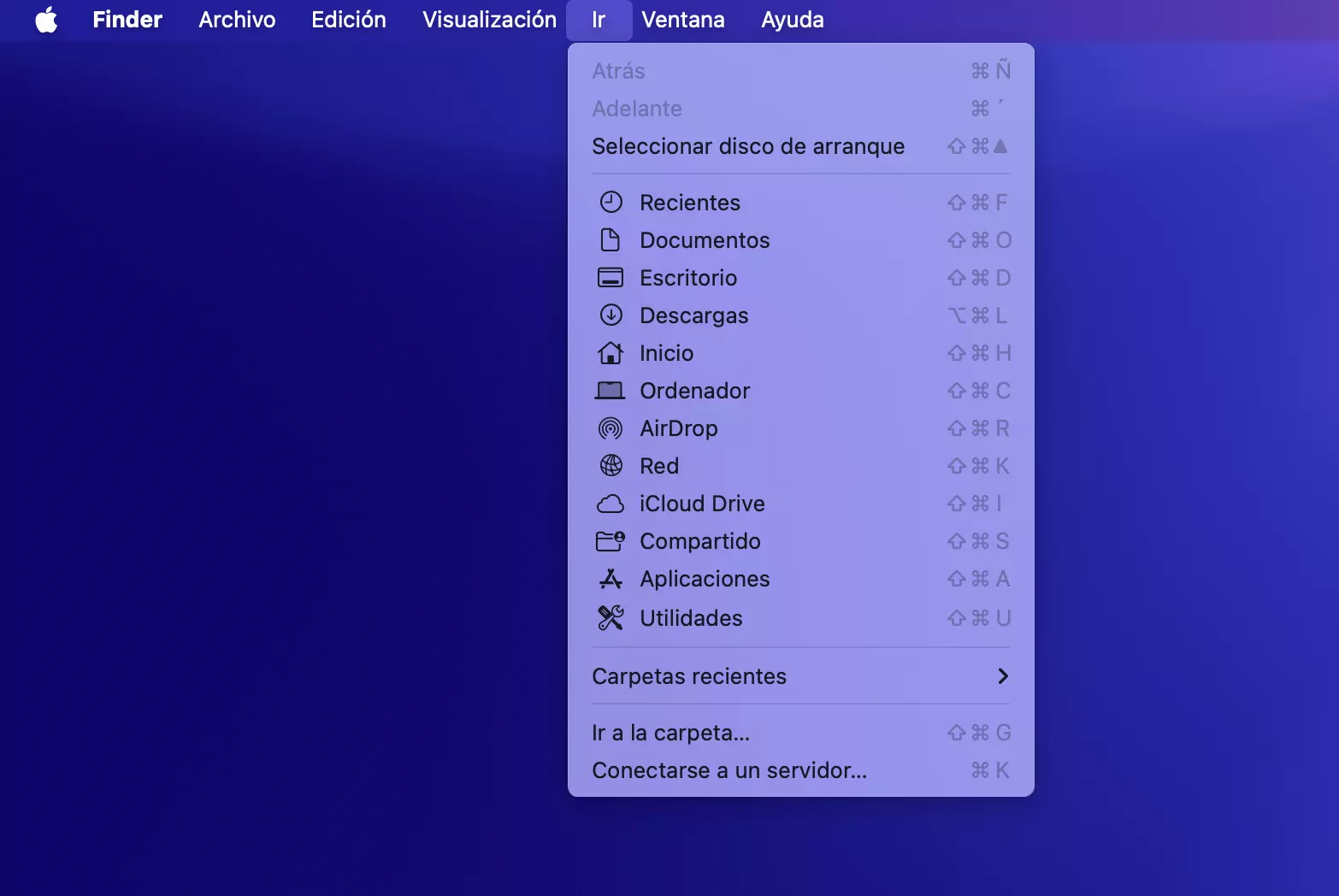Choose the Red menu entry

801,466
